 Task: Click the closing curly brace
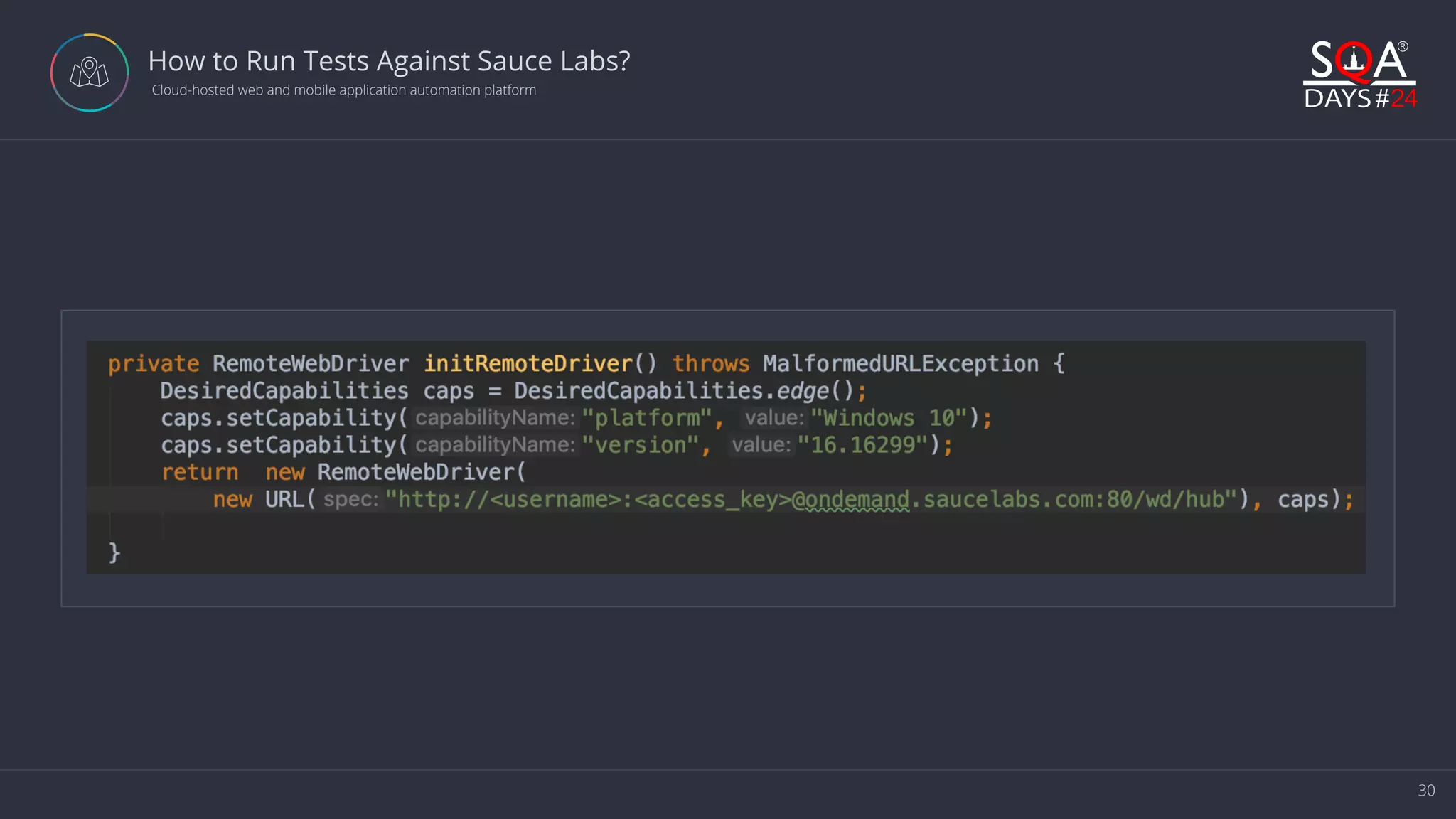pos(114,552)
